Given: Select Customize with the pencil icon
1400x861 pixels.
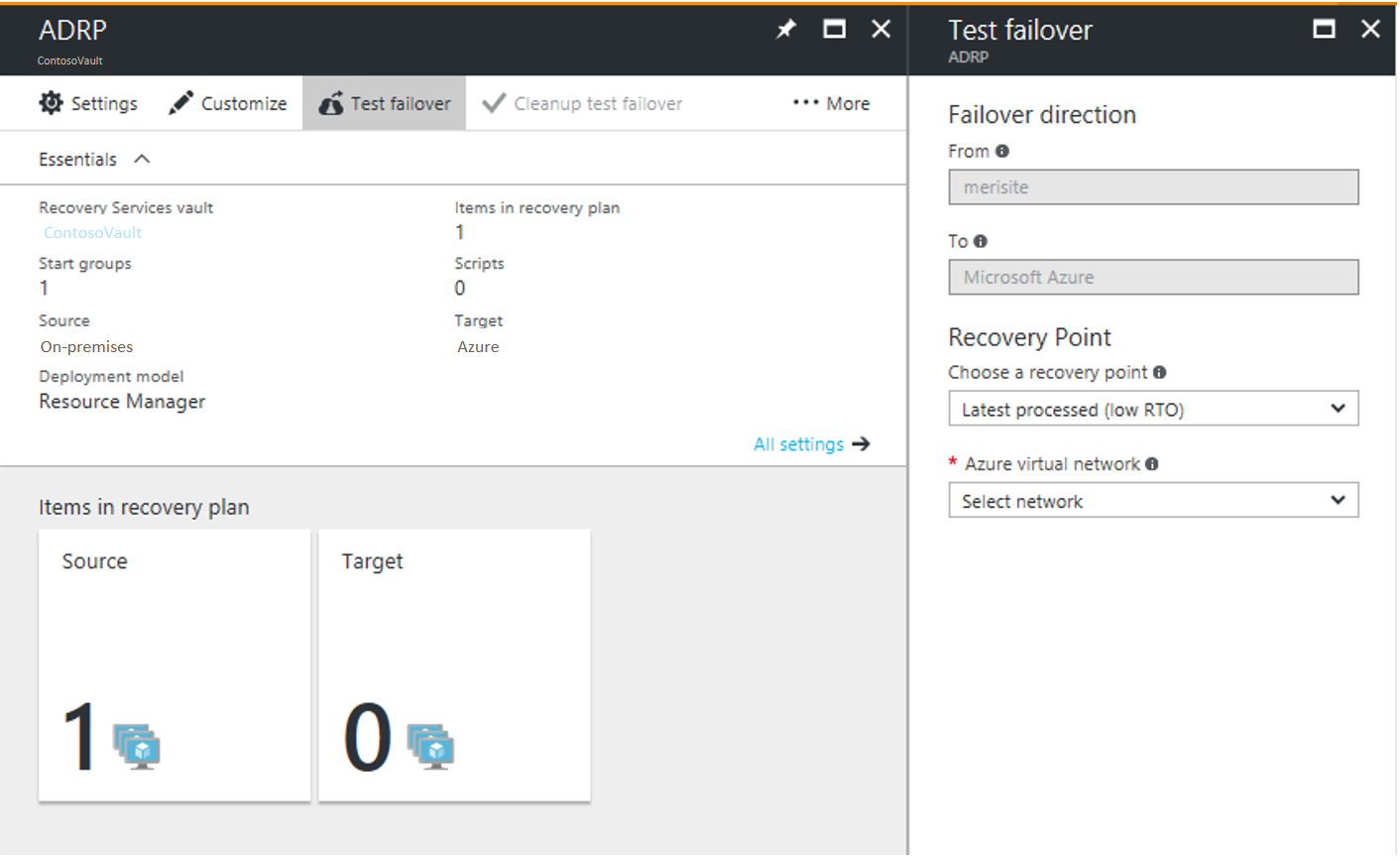Looking at the screenshot, I should tap(180, 102).
